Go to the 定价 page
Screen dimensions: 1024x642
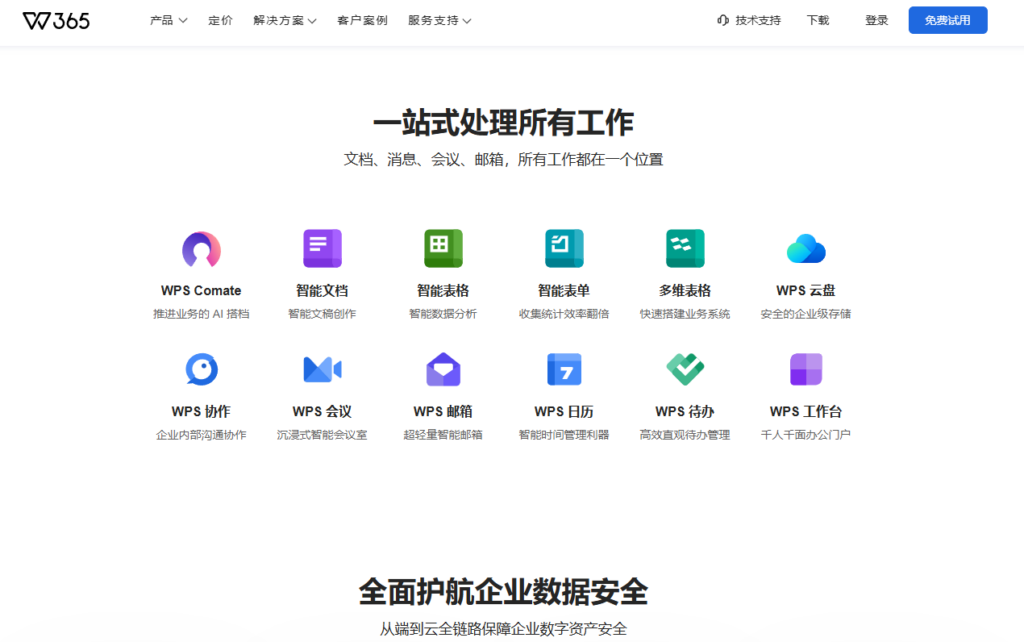tap(220, 20)
